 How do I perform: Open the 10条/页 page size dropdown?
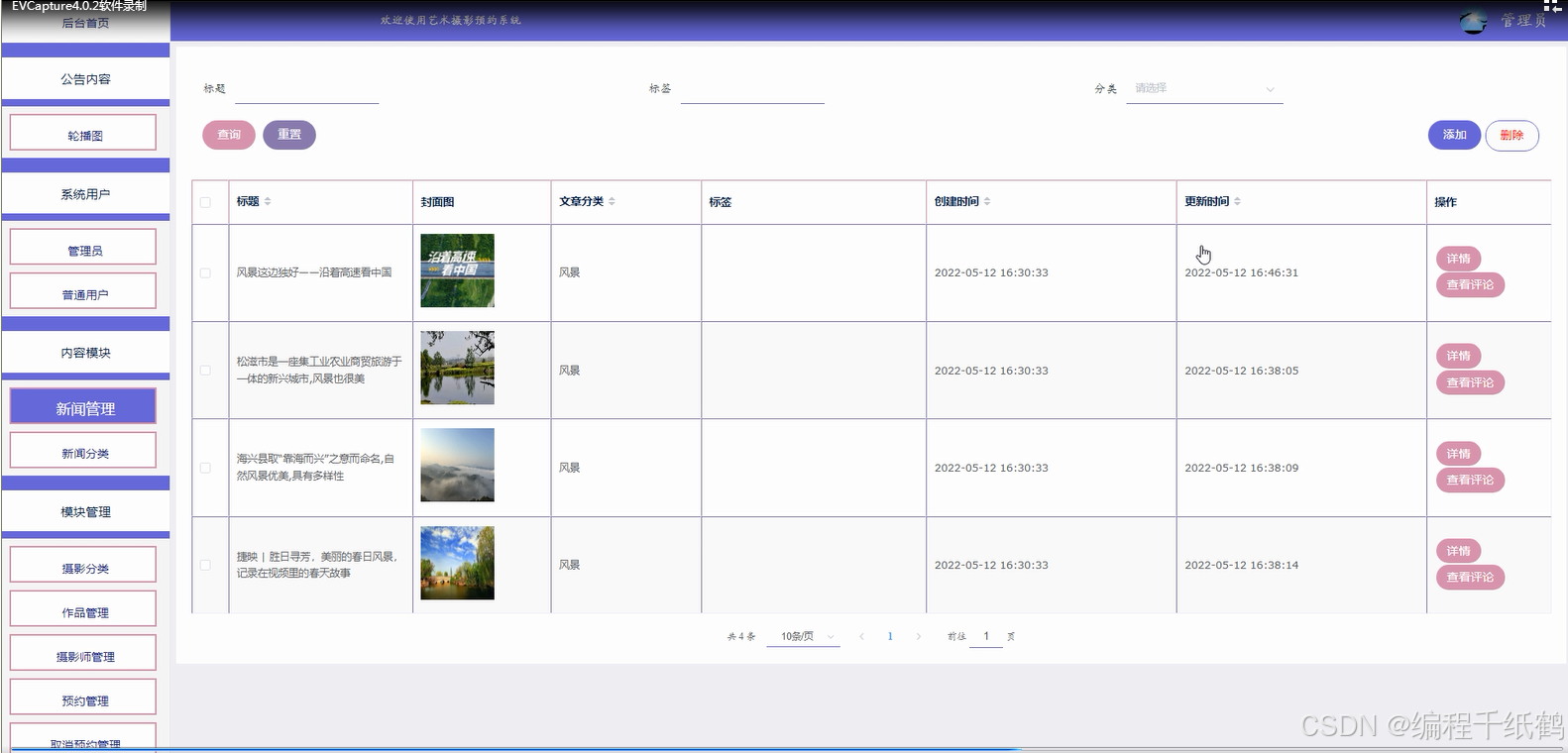(x=804, y=636)
